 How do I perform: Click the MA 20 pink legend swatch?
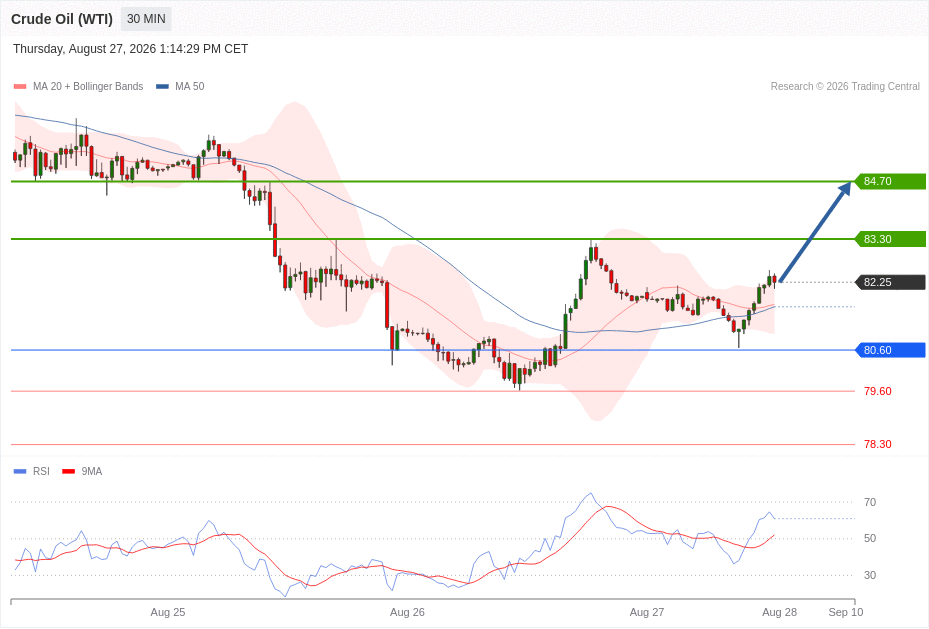(x=20, y=86)
